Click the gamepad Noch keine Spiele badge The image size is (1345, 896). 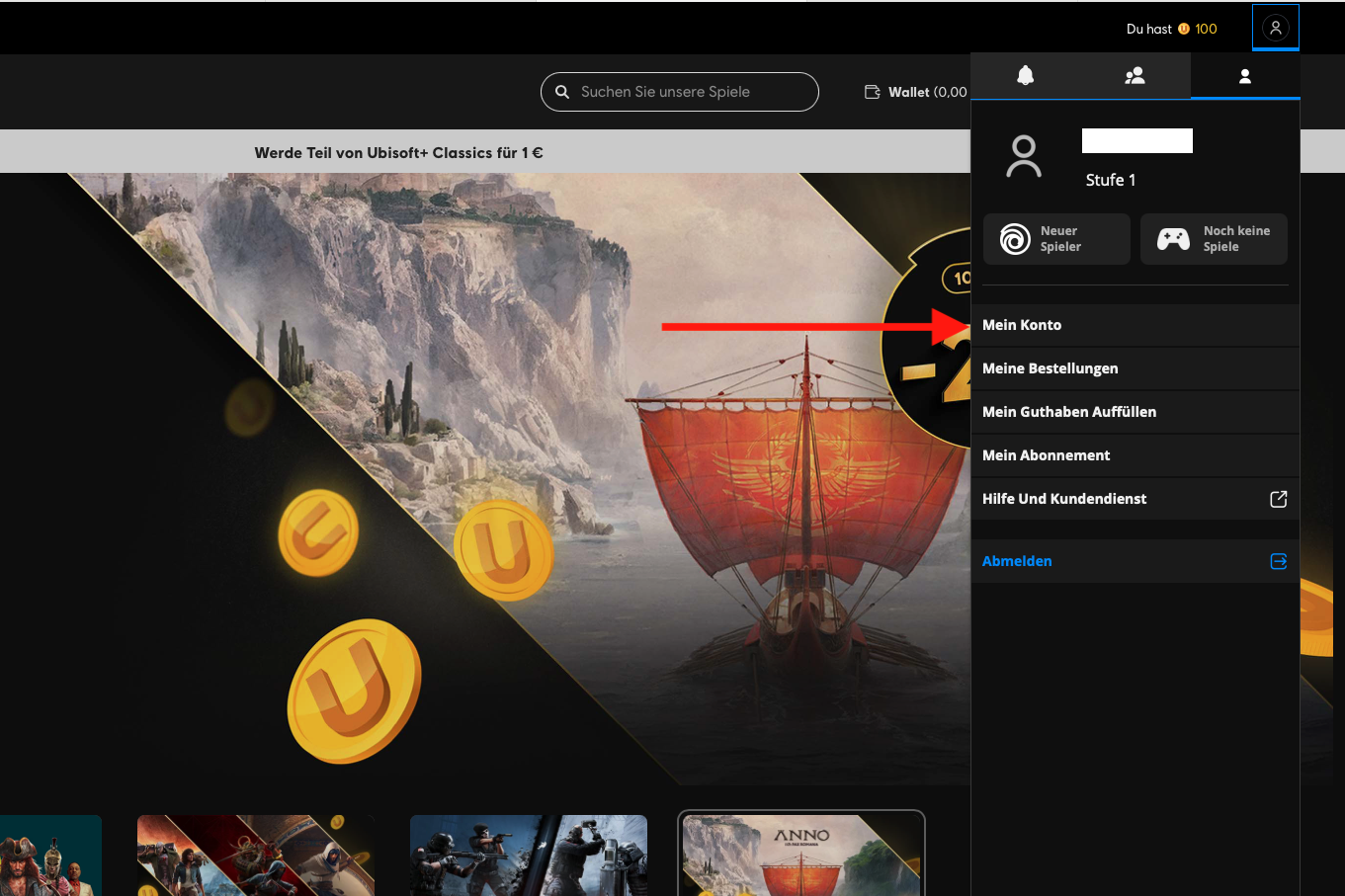[1214, 239]
